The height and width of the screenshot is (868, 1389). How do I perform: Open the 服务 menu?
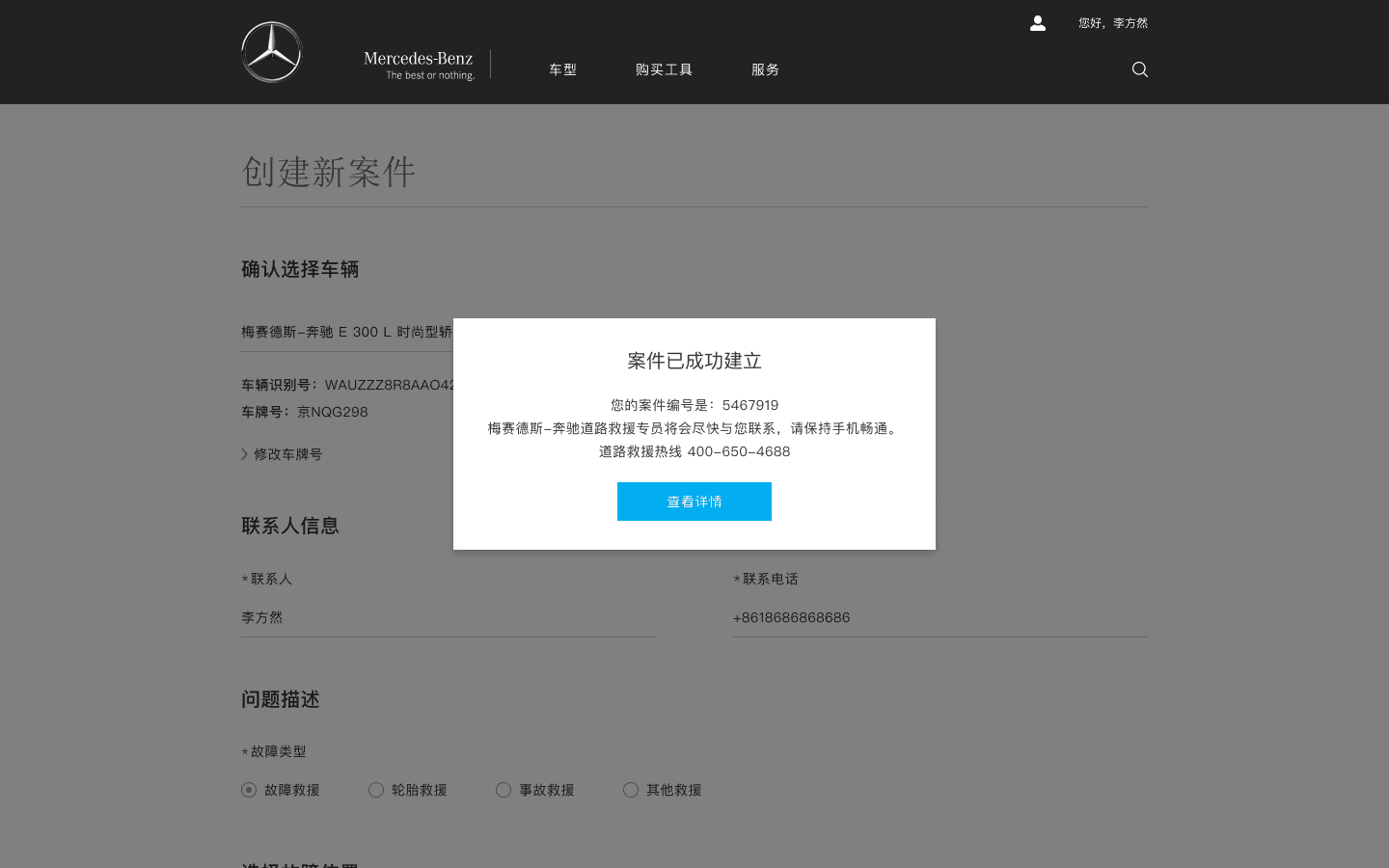(765, 69)
